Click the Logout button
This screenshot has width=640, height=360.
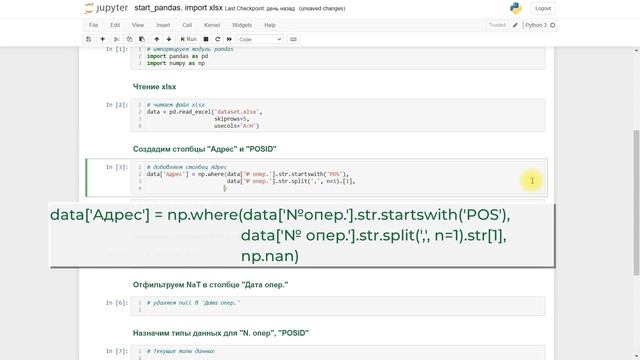(x=543, y=8)
